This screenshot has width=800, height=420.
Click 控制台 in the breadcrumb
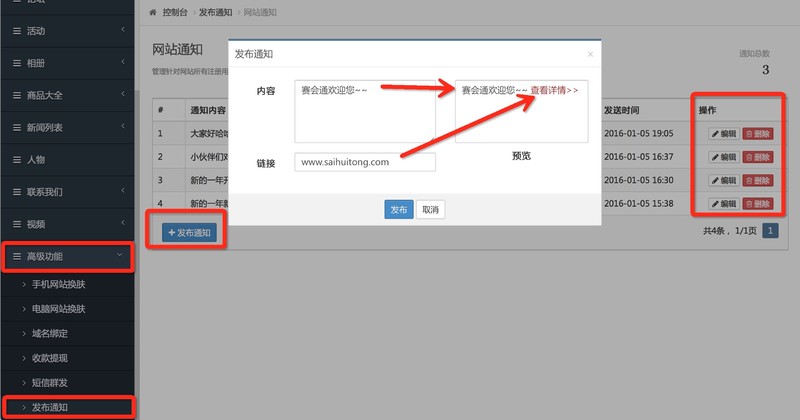[x=175, y=12]
